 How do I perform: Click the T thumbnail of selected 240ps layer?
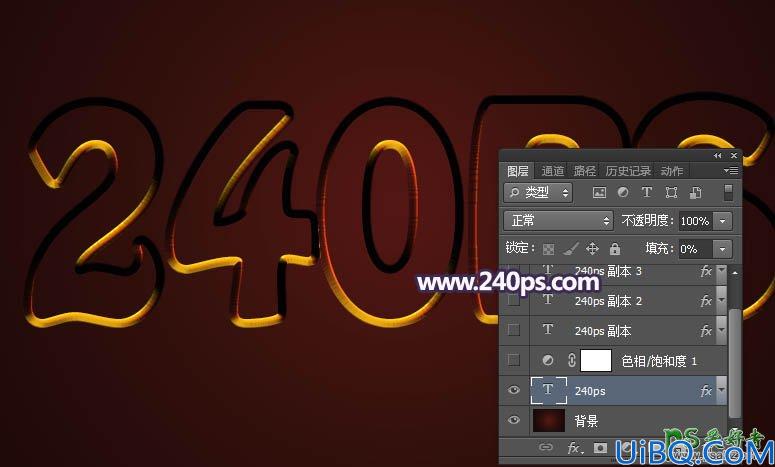(549, 390)
